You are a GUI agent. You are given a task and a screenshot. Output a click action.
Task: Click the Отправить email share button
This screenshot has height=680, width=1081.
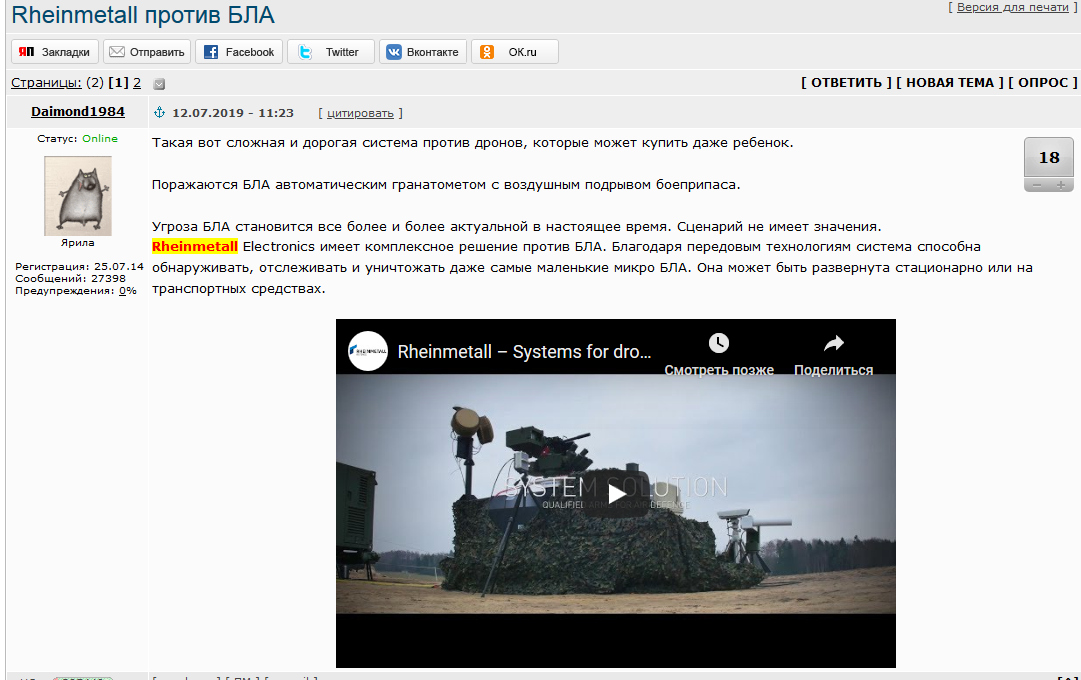(147, 52)
